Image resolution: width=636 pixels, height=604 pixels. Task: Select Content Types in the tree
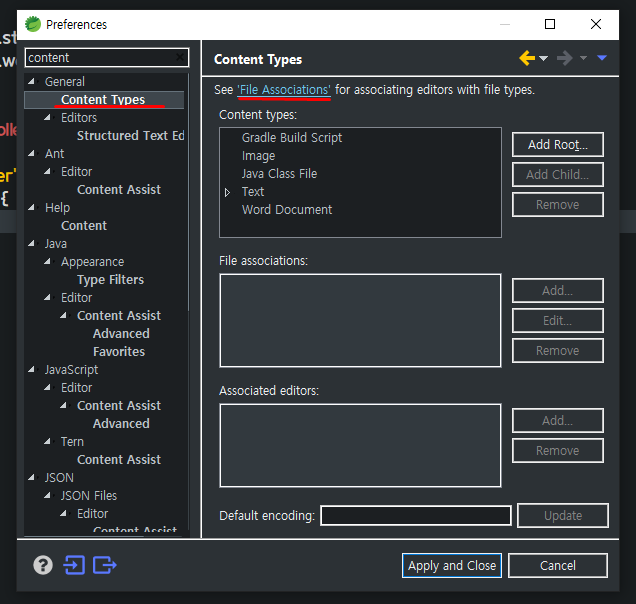(103, 100)
